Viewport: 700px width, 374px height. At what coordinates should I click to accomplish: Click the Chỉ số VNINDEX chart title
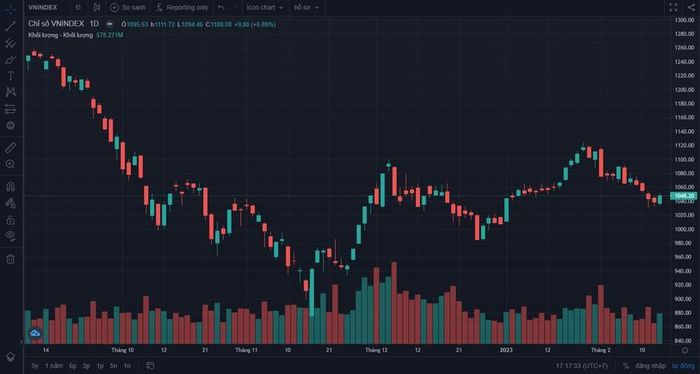pyautogui.click(x=56, y=24)
